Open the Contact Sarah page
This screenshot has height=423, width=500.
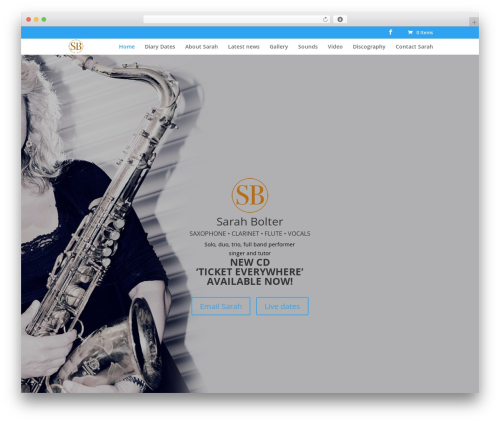point(414,47)
